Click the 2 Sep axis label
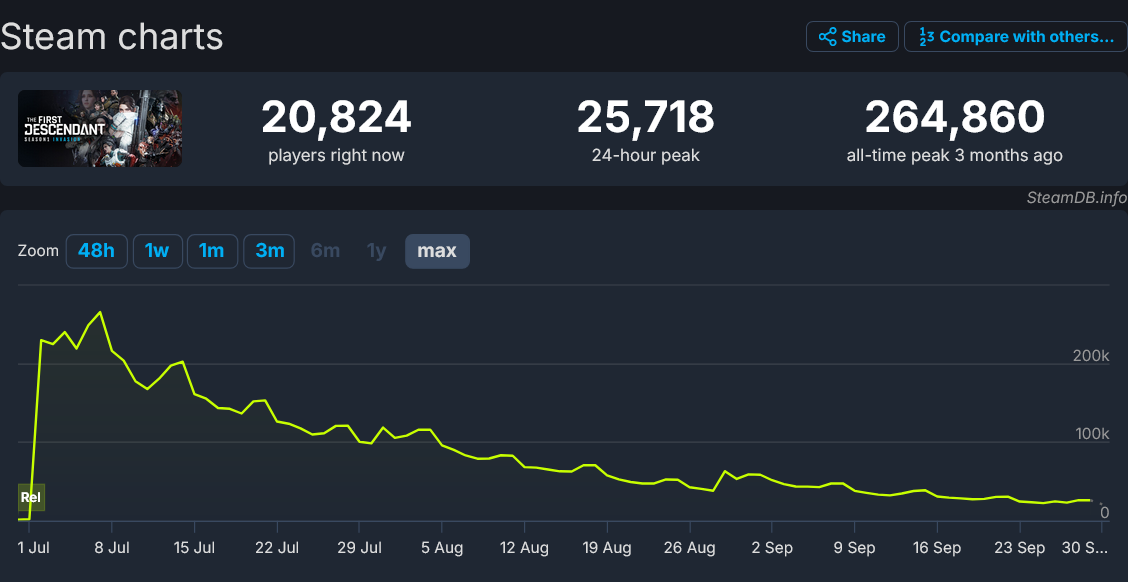The image size is (1128, 582). (x=773, y=548)
